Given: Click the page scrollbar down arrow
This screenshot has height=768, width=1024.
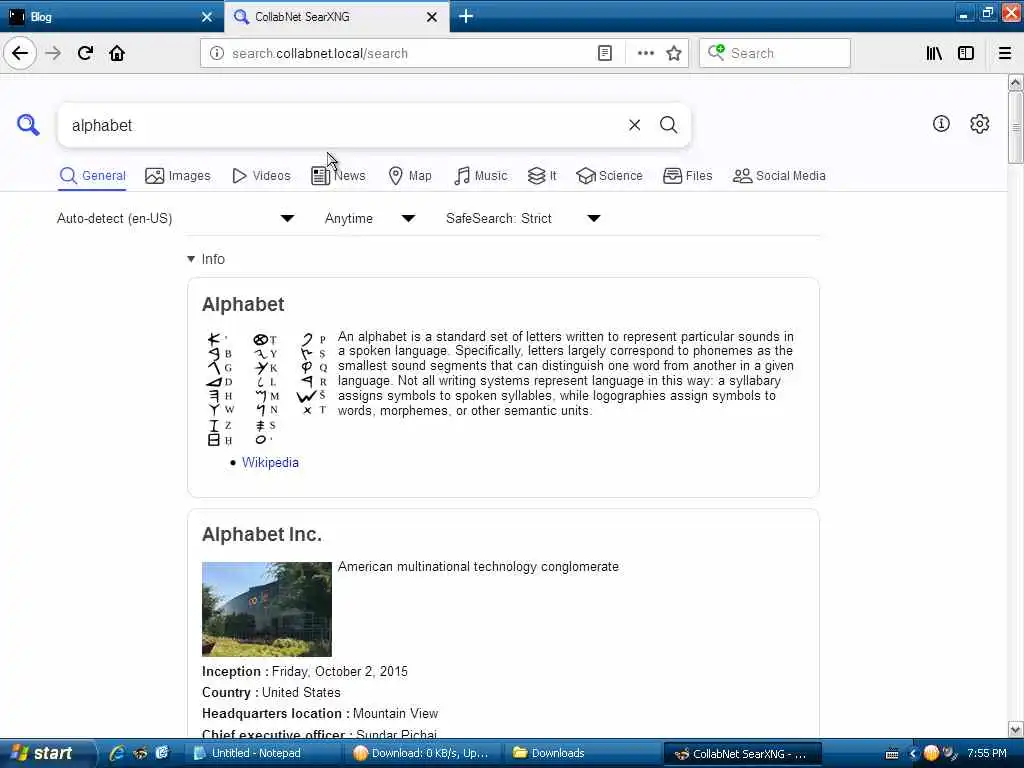Looking at the screenshot, I should (x=1015, y=729).
